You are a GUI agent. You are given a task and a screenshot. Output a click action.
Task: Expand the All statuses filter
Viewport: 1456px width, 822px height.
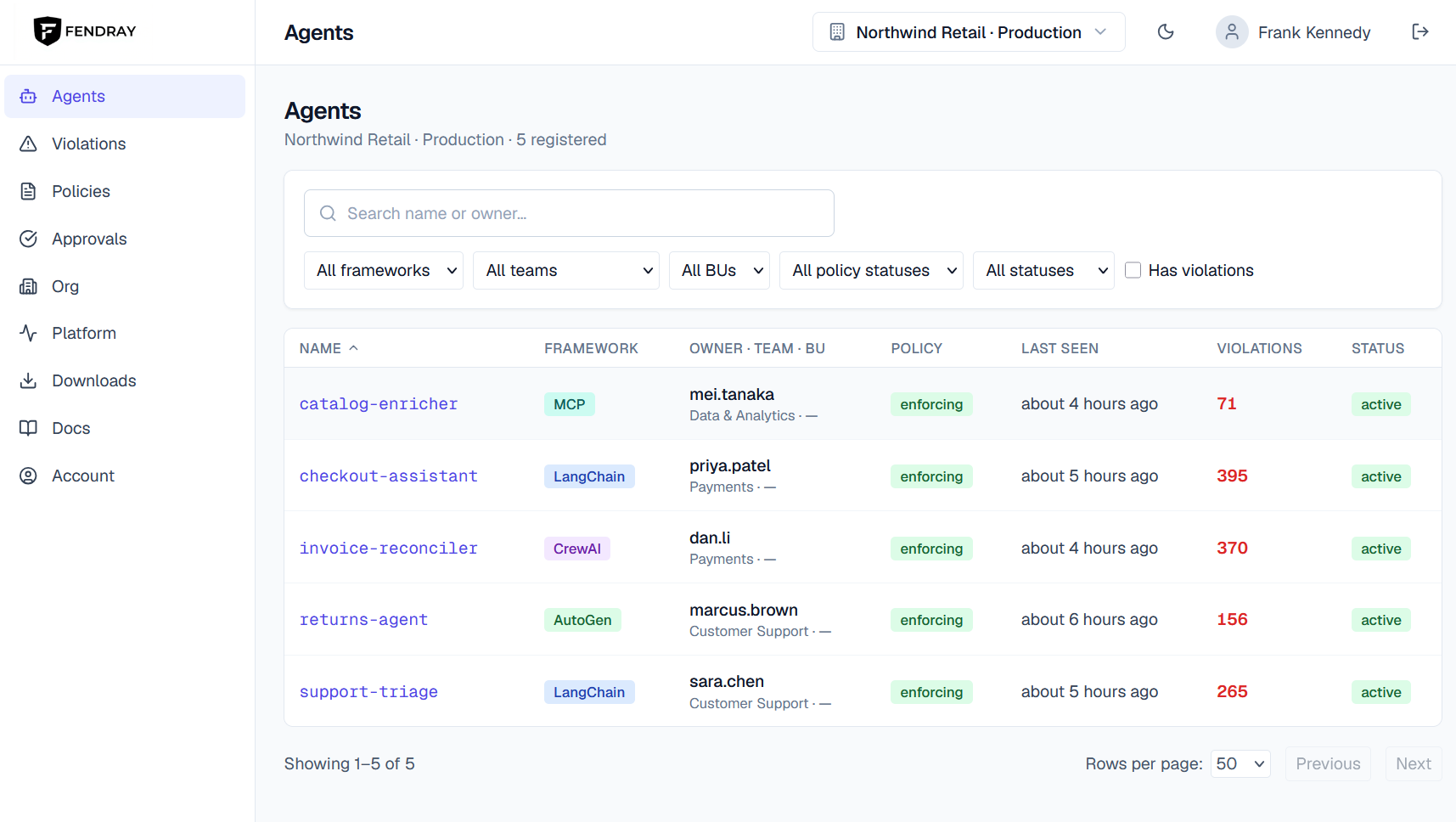[1043, 271]
